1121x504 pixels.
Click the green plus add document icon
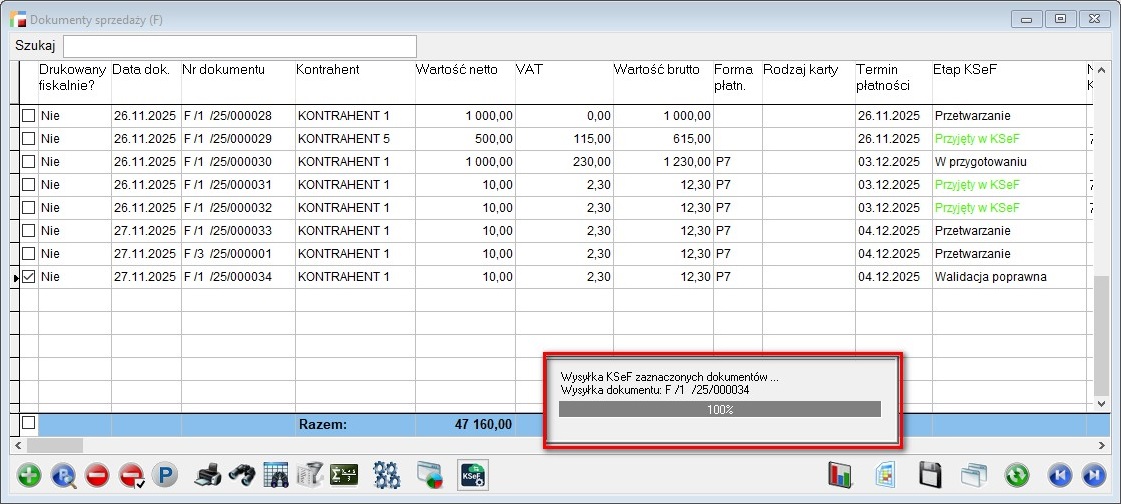pos(29,475)
